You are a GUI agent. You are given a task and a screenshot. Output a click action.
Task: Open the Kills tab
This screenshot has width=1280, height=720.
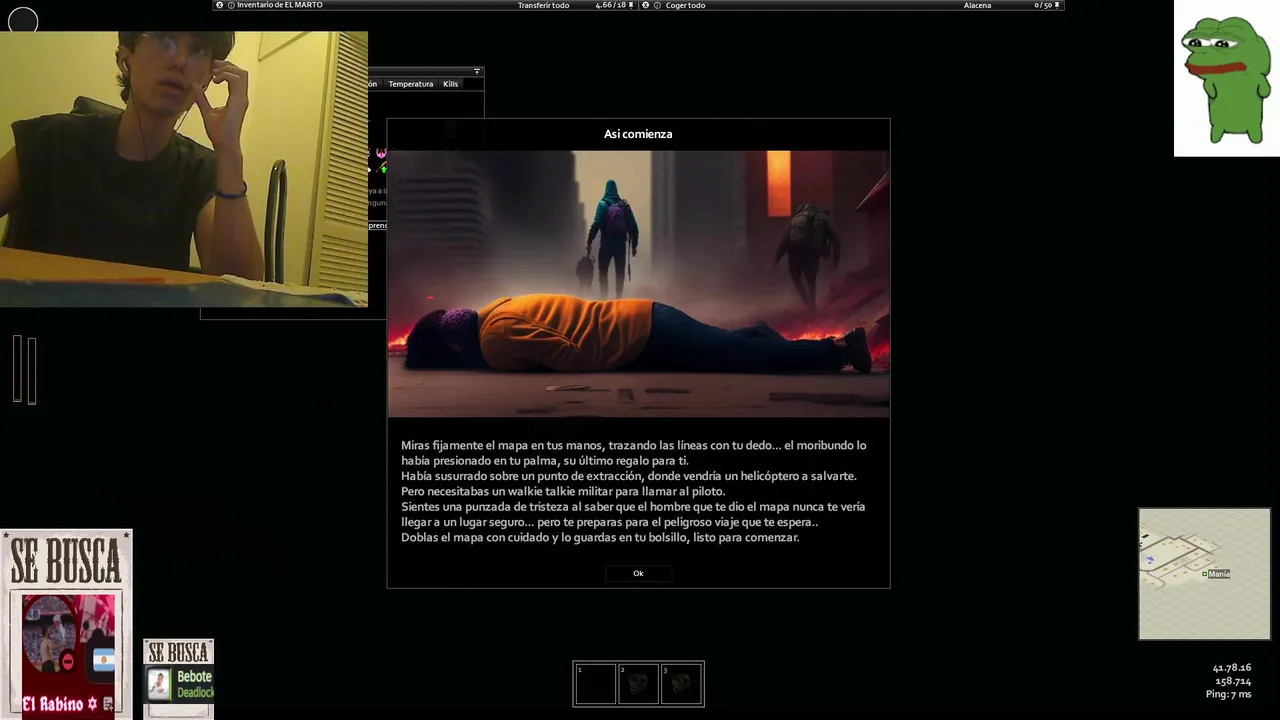450,84
